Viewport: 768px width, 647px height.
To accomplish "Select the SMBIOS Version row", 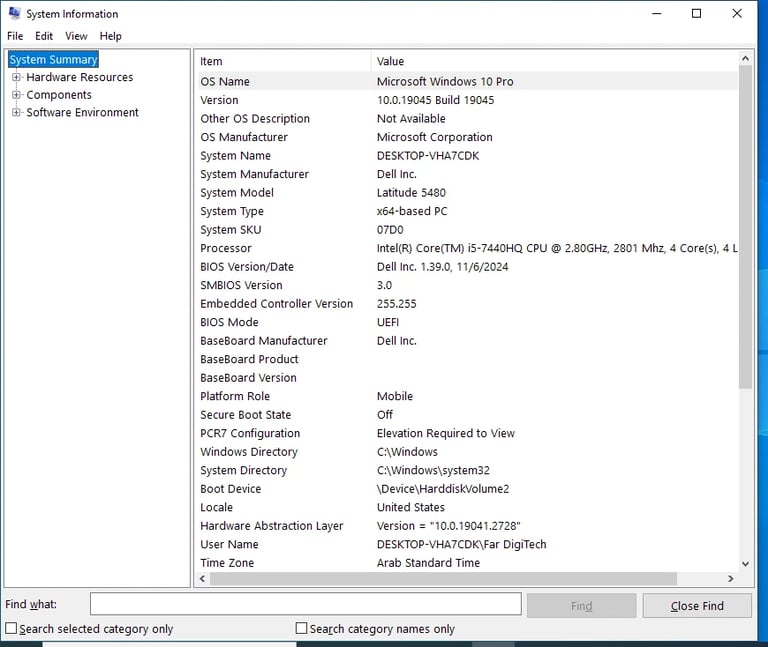I will 467,285.
